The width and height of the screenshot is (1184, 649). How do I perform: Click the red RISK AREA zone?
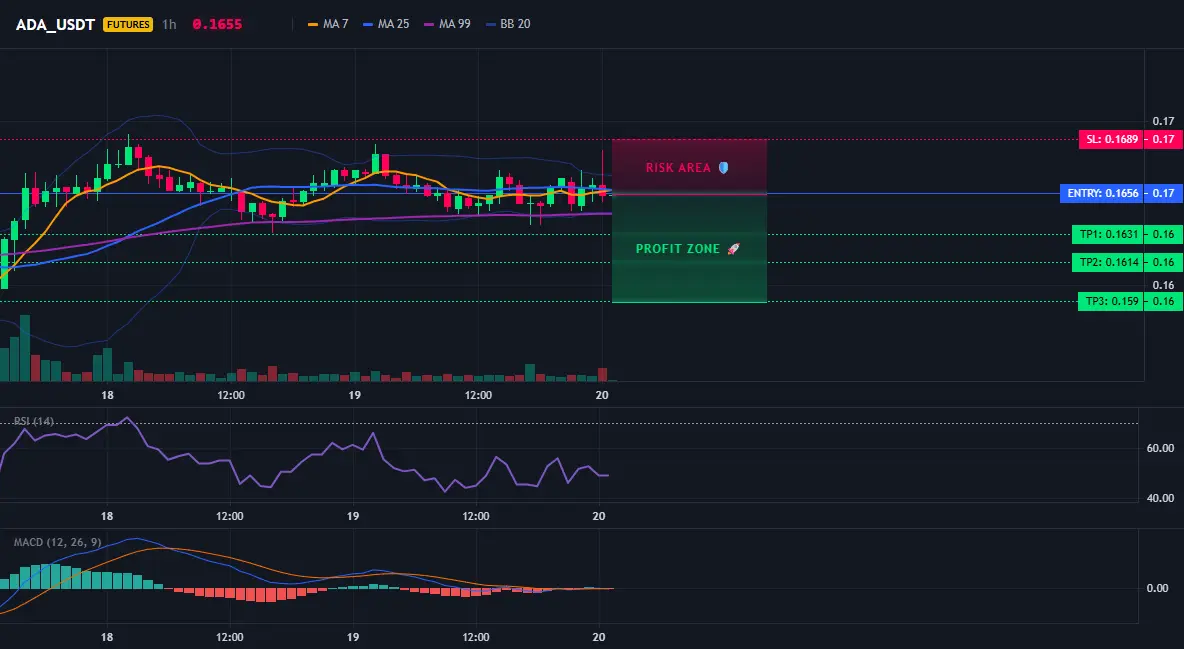689,166
